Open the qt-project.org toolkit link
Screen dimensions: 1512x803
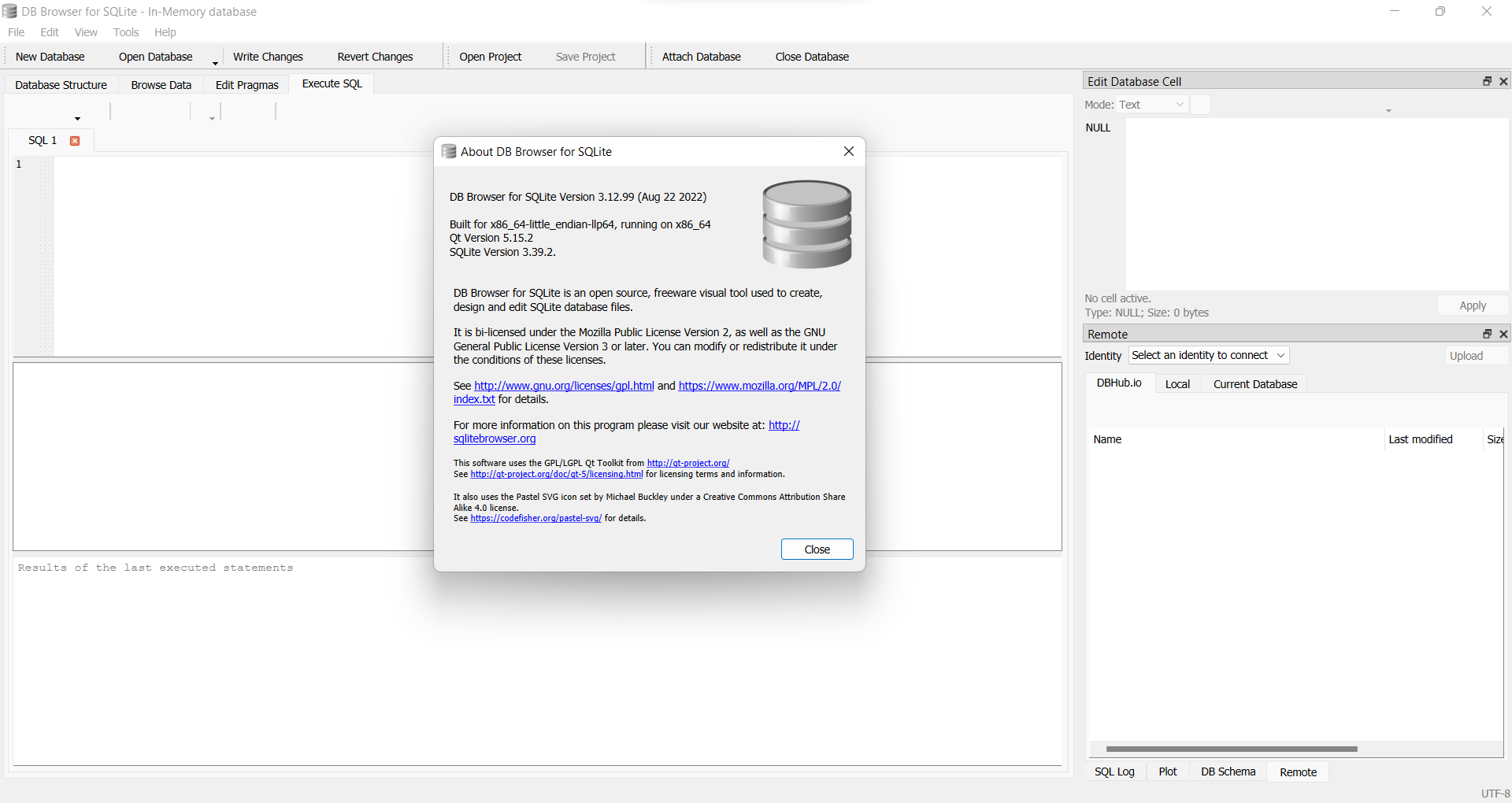[688, 463]
